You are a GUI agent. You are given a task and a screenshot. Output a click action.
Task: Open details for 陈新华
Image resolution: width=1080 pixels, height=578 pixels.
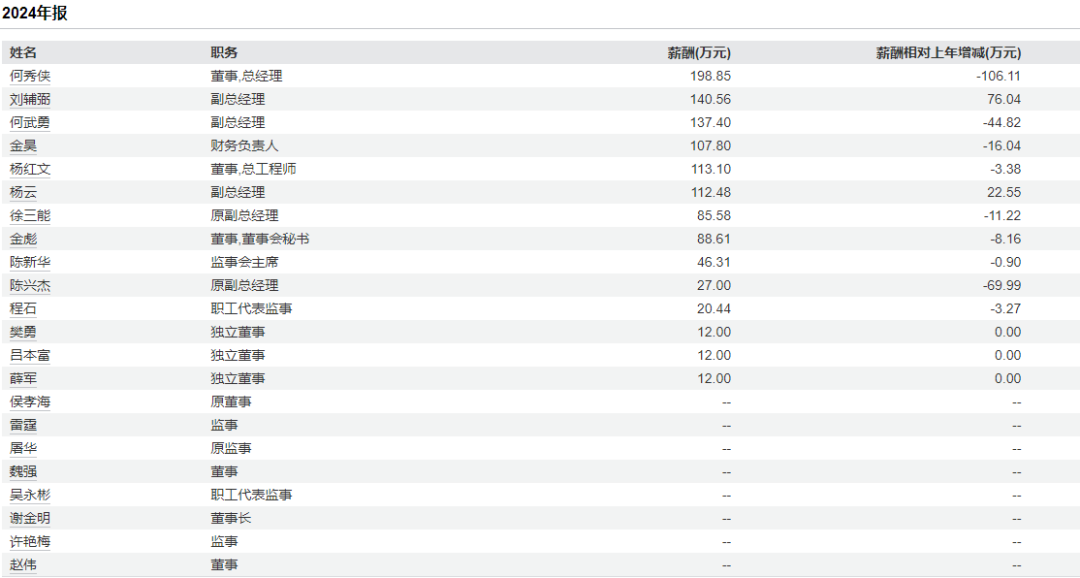point(30,262)
